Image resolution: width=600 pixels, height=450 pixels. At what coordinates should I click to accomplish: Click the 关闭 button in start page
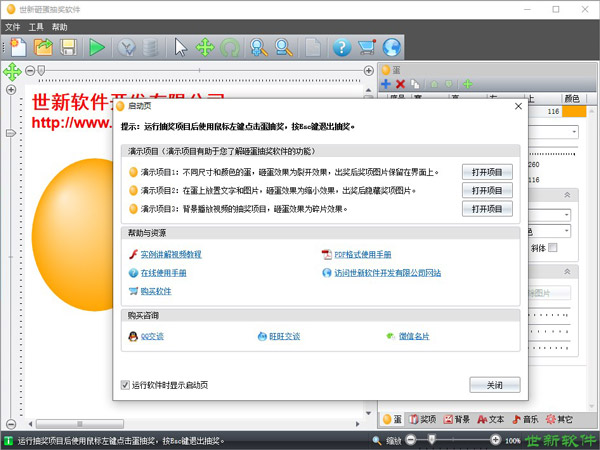click(495, 385)
